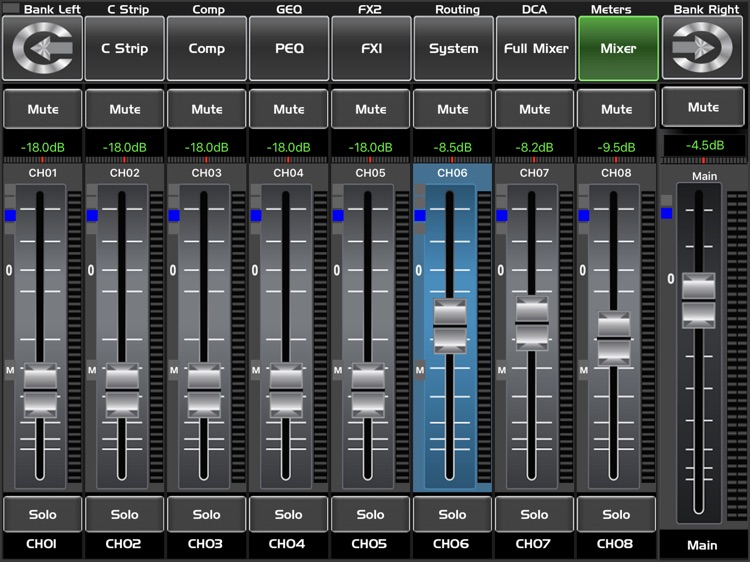Viewport: 750px width, 562px height.
Task: Solo channel CH08
Action: (x=617, y=514)
